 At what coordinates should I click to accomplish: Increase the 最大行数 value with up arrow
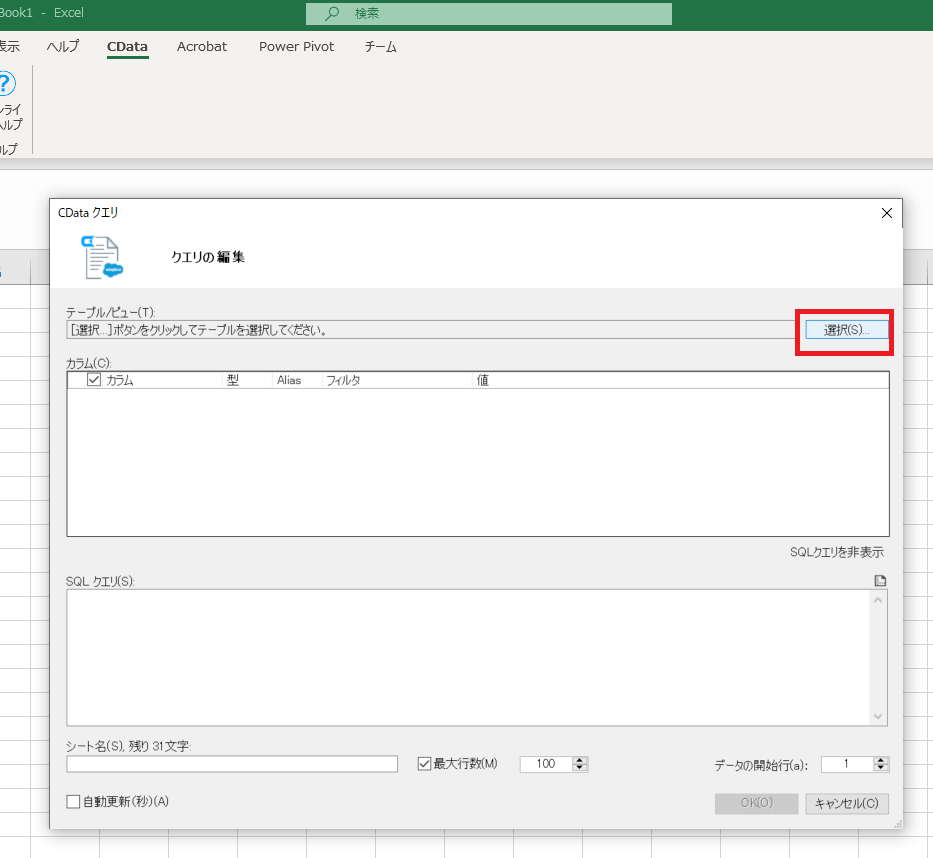pos(580,760)
